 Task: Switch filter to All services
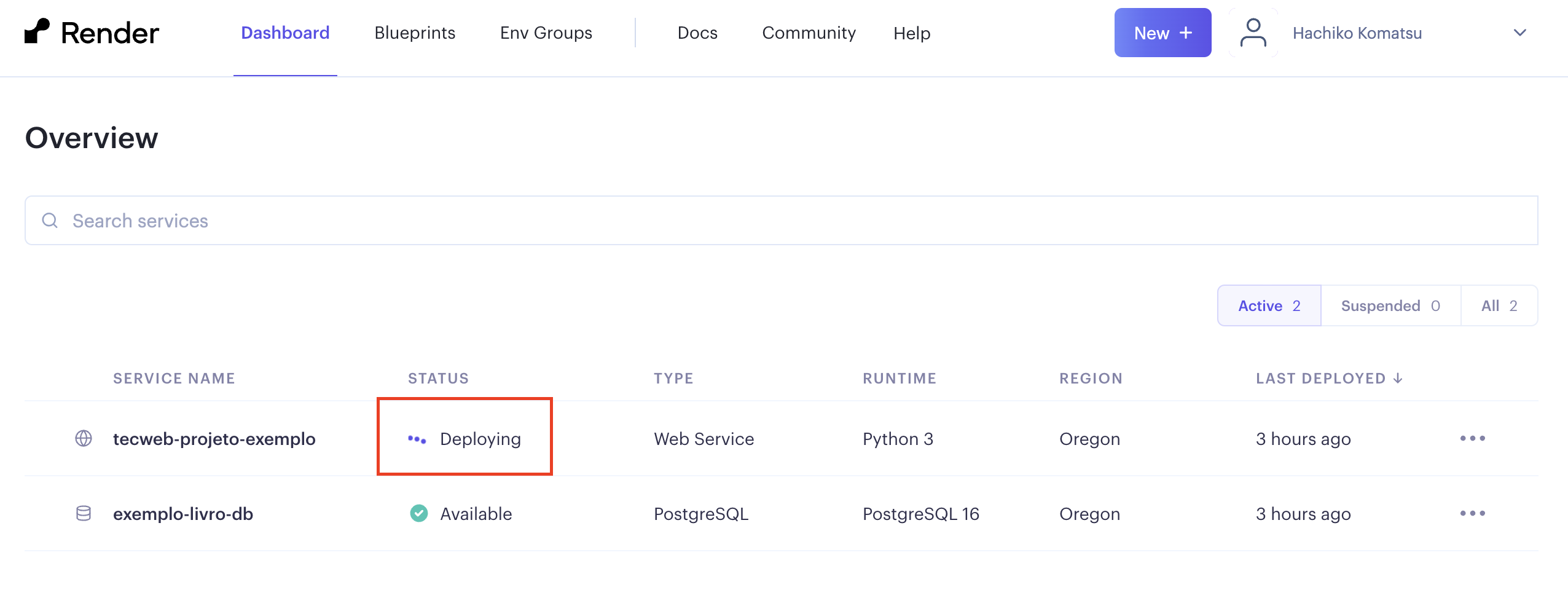[1499, 305]
